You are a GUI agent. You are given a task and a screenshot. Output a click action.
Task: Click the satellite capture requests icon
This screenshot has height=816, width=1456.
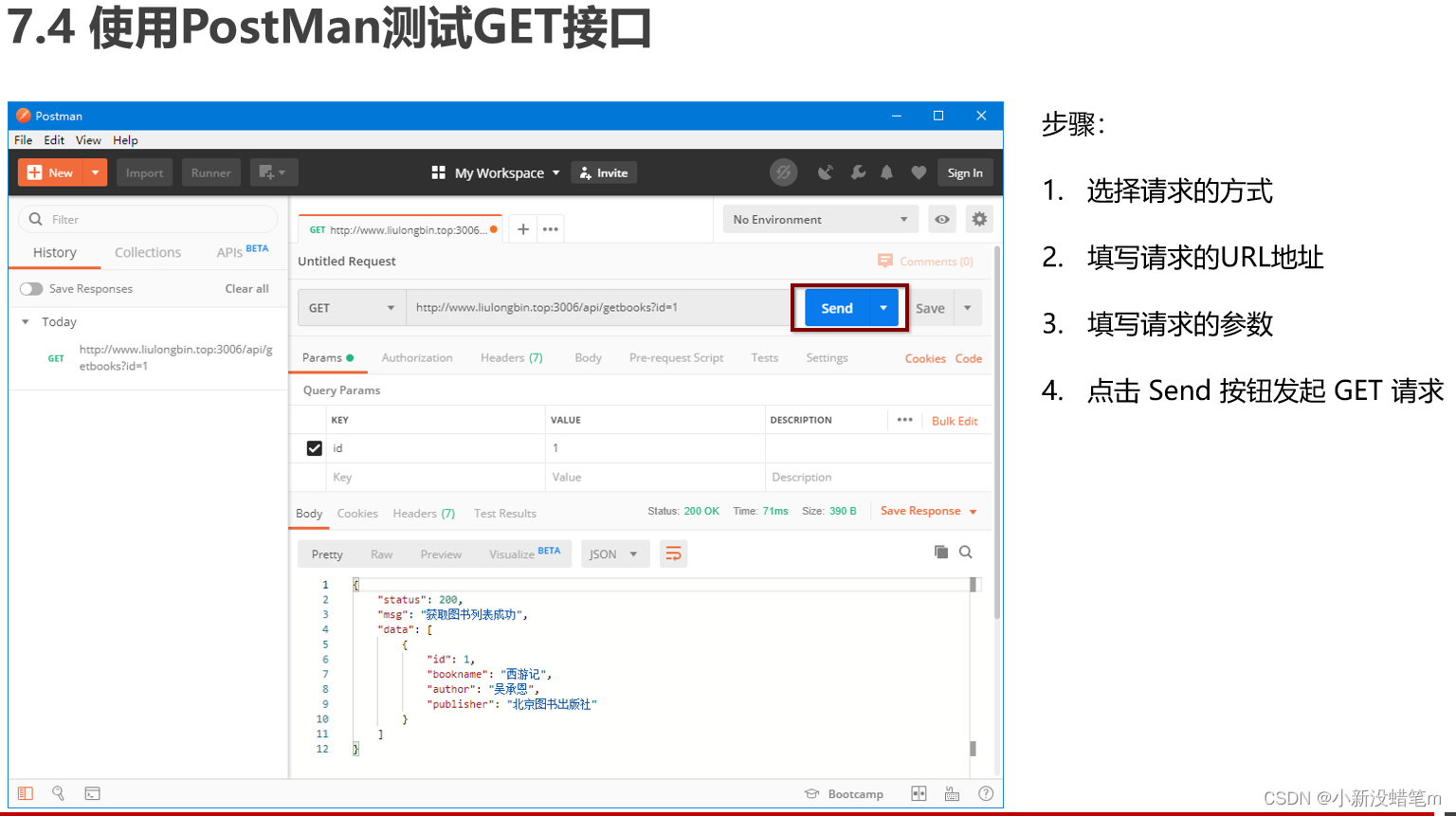click(x=826, y=172)
